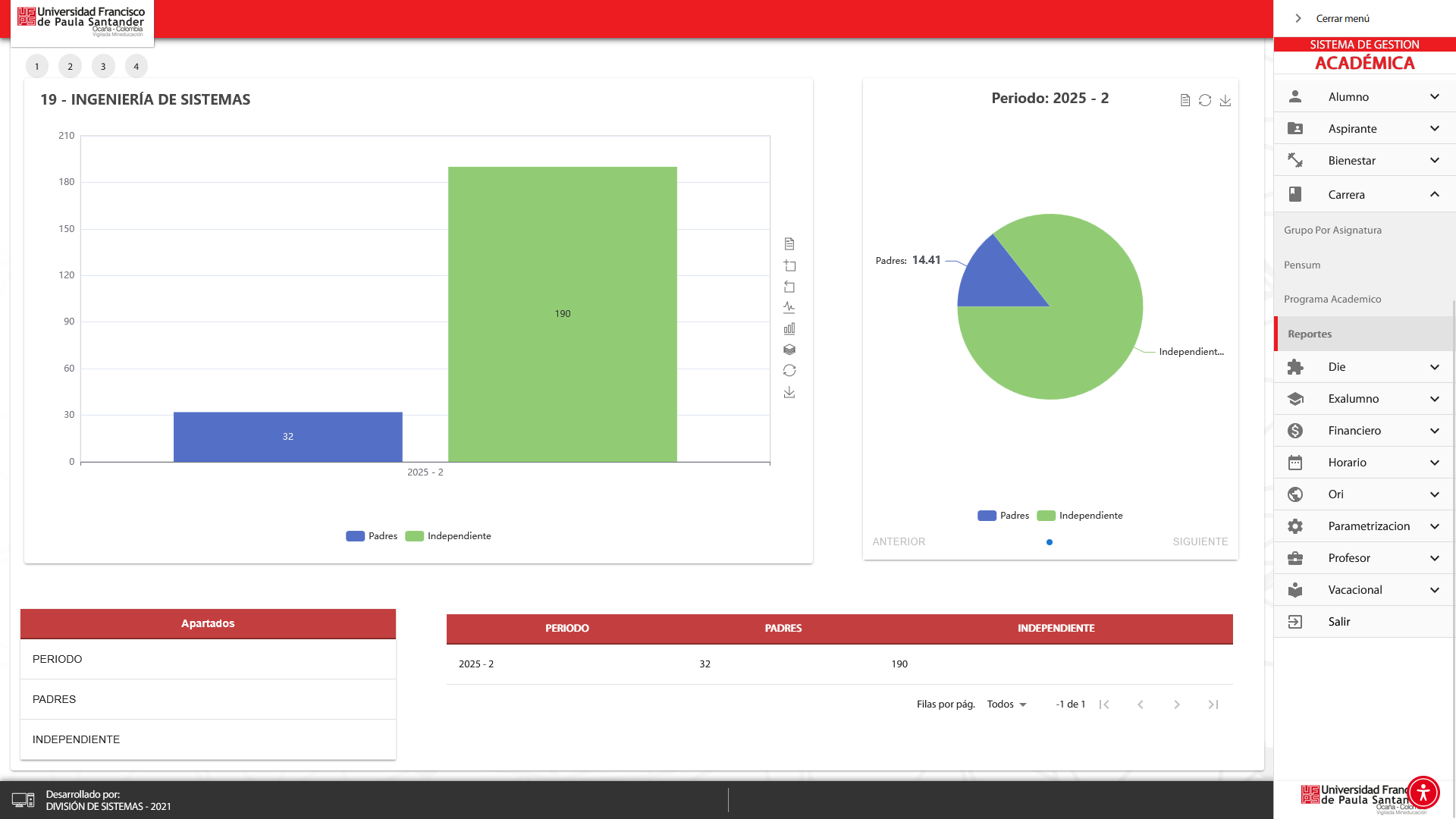Restore the pie chart using refresh icon
This screenshot has width=1456, height=819.
pyautogui.click(x=1205, y=100)
